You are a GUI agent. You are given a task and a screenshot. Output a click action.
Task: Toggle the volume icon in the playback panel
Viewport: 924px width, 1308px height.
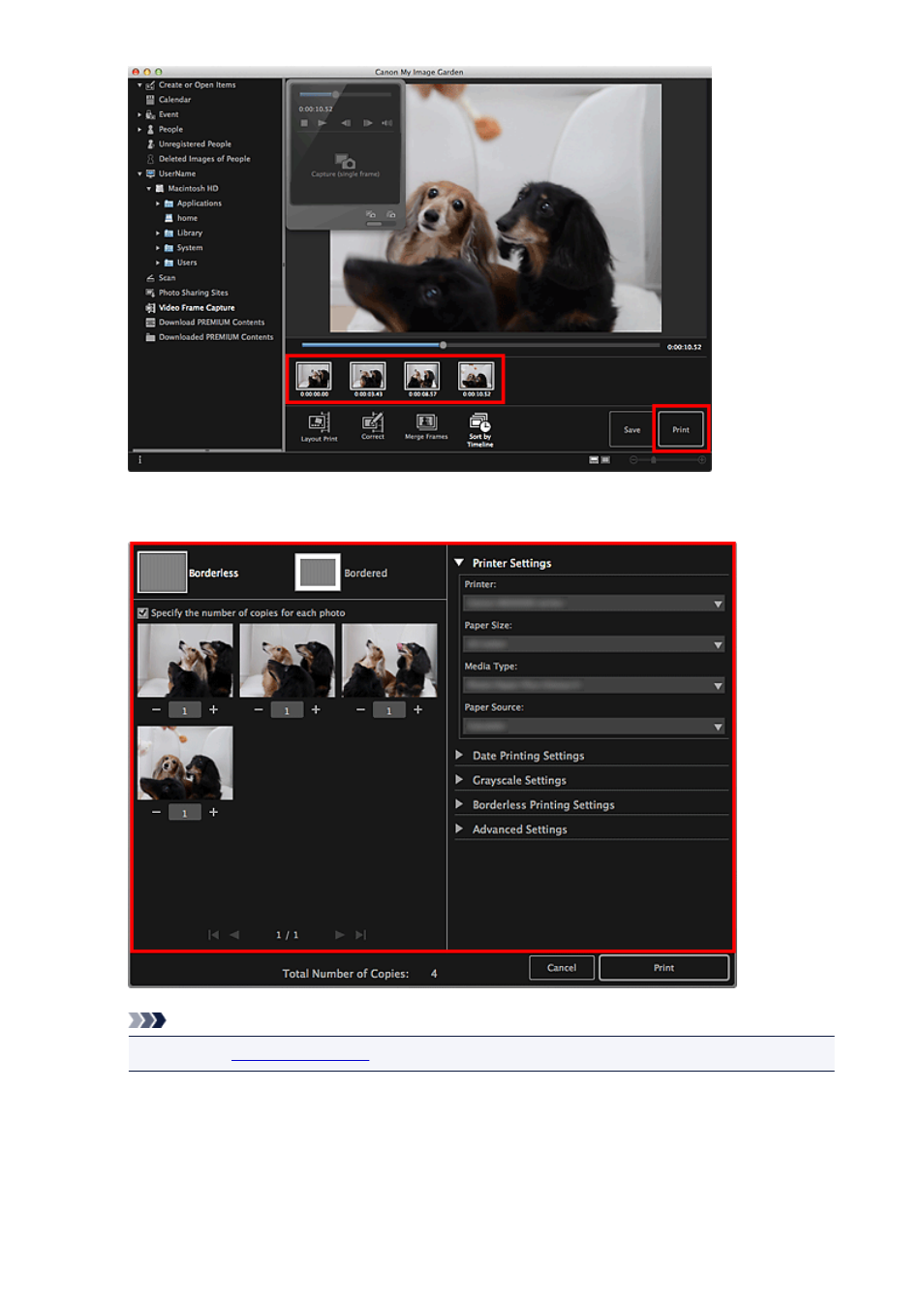pos(387,123)
